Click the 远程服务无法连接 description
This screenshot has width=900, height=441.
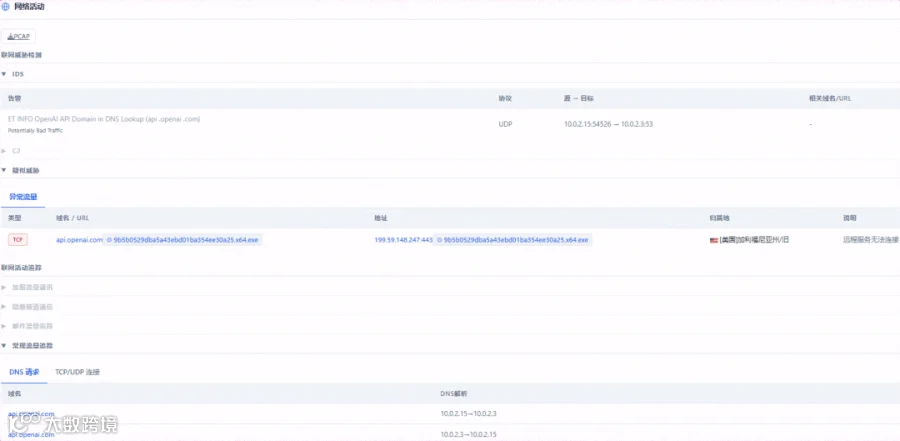click(870, 240)
